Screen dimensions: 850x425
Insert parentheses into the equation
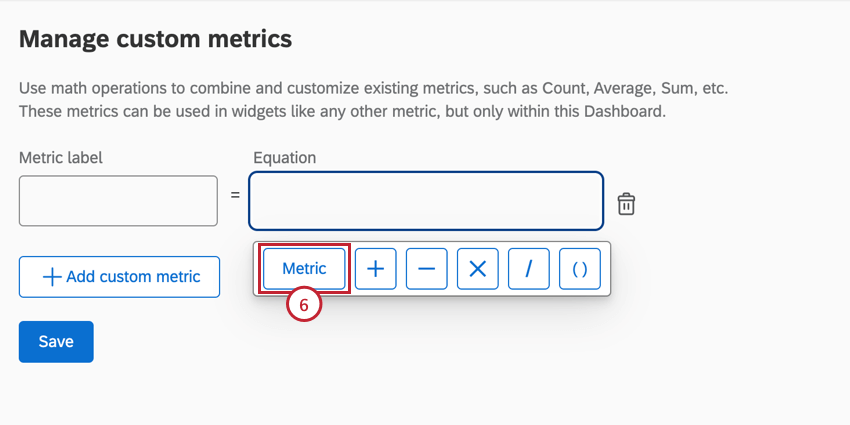[x=580, y=269]
